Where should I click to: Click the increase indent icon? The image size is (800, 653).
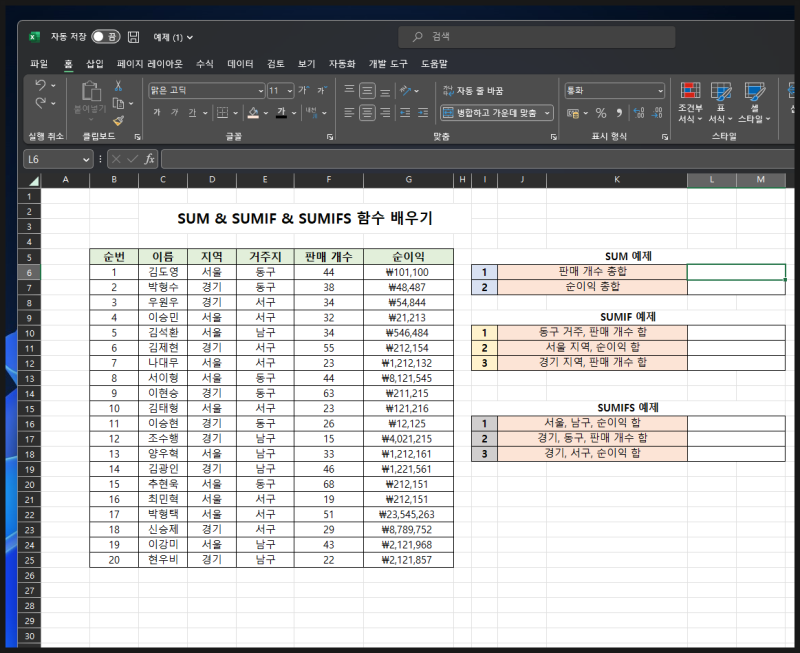click(x=423, y=112)
